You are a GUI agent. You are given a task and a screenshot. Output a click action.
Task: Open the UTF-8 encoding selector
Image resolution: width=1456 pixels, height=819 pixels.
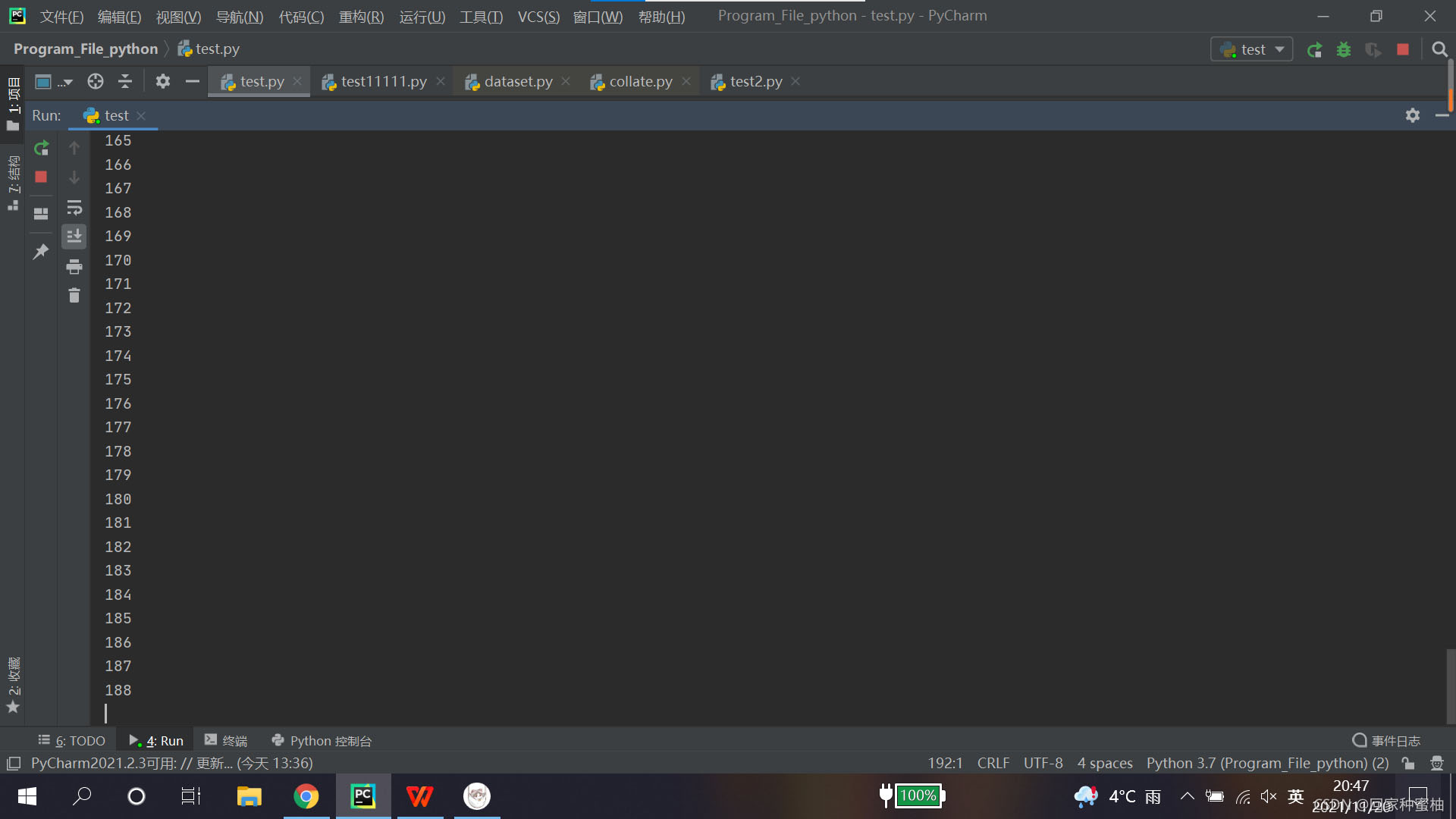[1043, 763]
